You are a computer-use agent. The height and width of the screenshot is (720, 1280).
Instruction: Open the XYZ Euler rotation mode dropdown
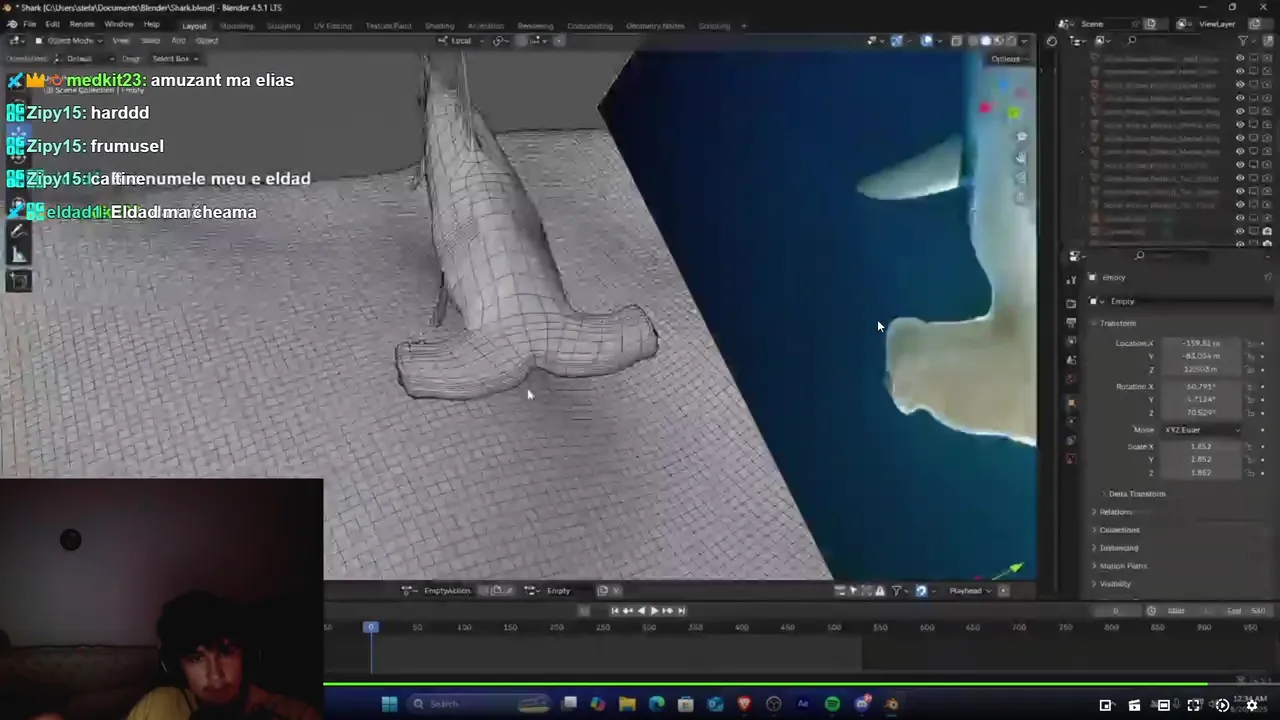click(x=1201, y=430)
